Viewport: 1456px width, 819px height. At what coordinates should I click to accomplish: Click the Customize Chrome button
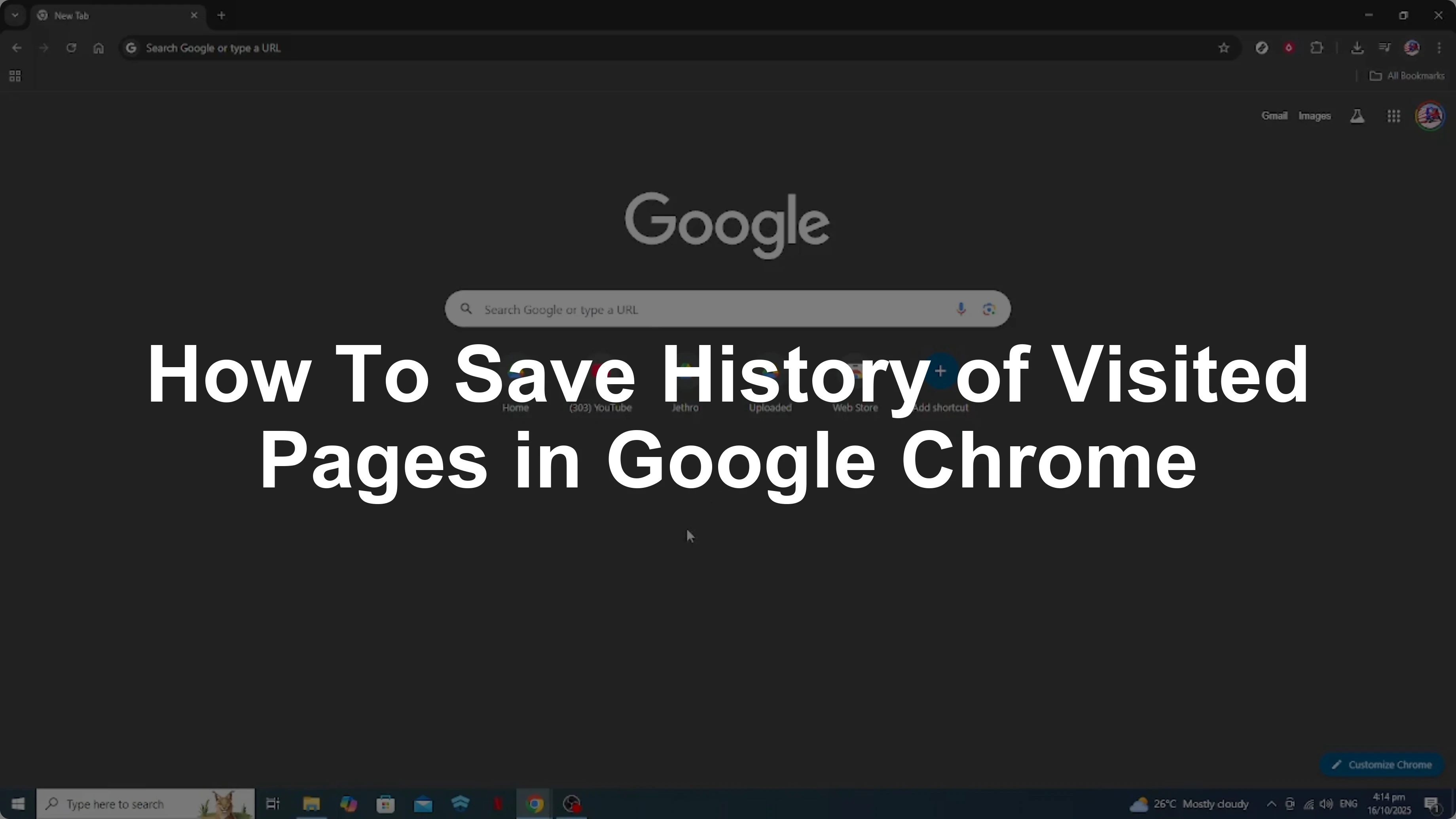pos(1382,765)
